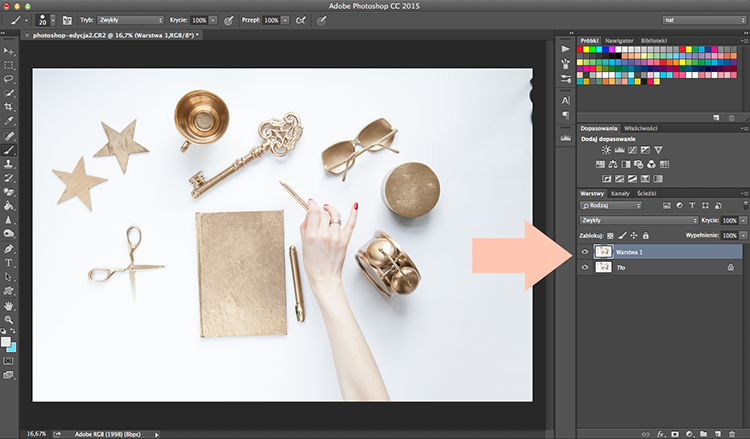Toggle airbrush mode in options bar
This screenshot has height=439, width=750.
click(301, 20)
